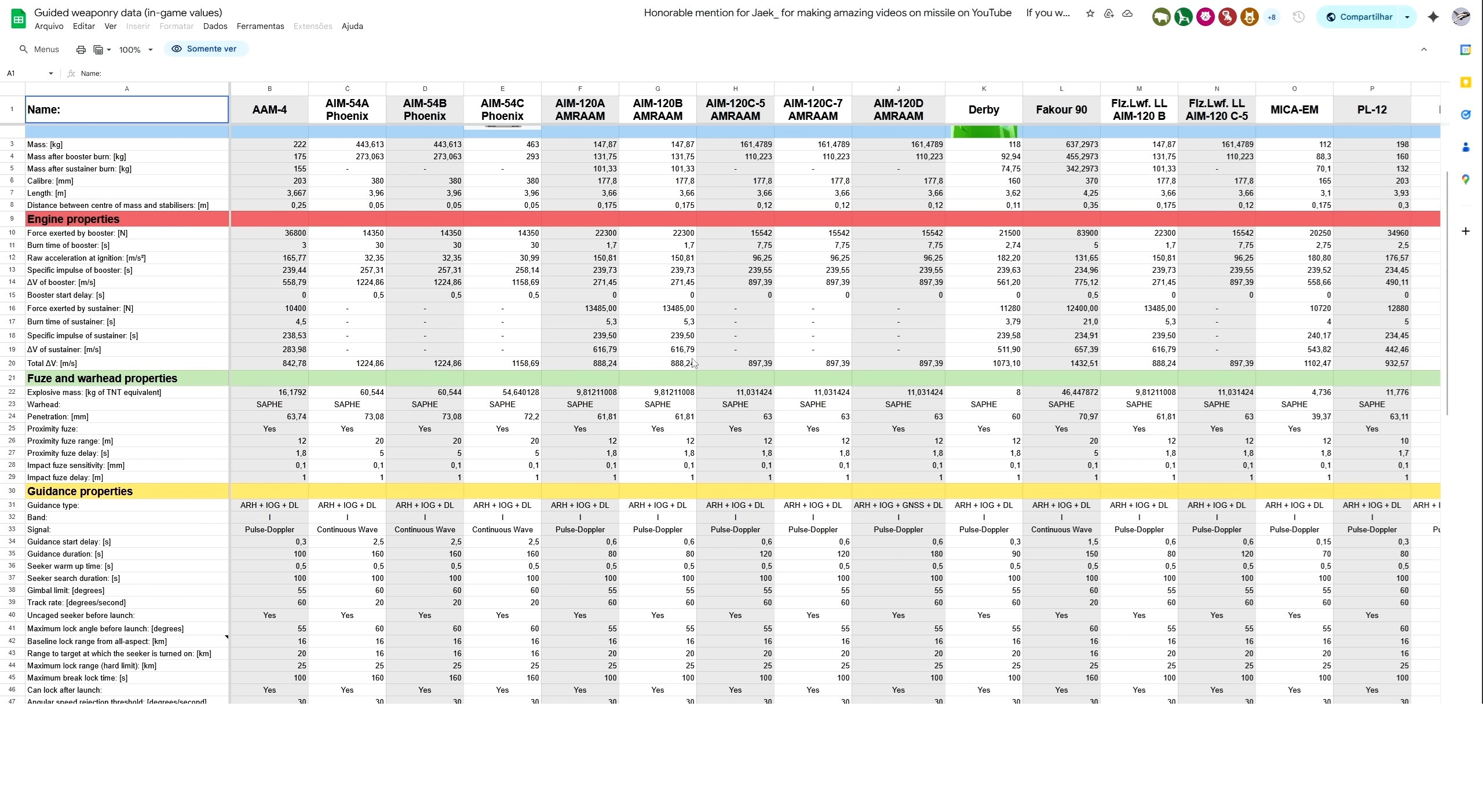
Task: Open Google Keep side panel
Action: pyautogui.click(x=1466, y=82)
